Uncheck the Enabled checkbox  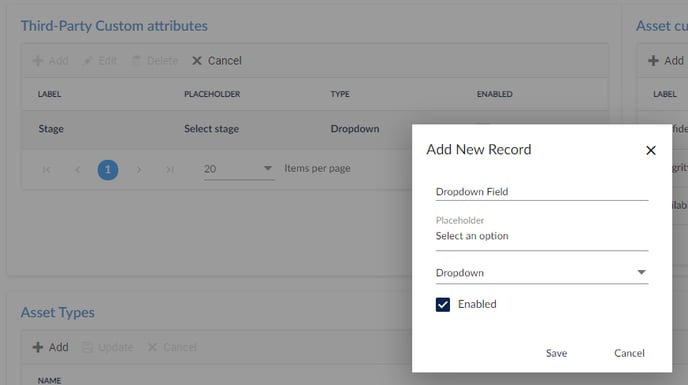coord(443,304)
